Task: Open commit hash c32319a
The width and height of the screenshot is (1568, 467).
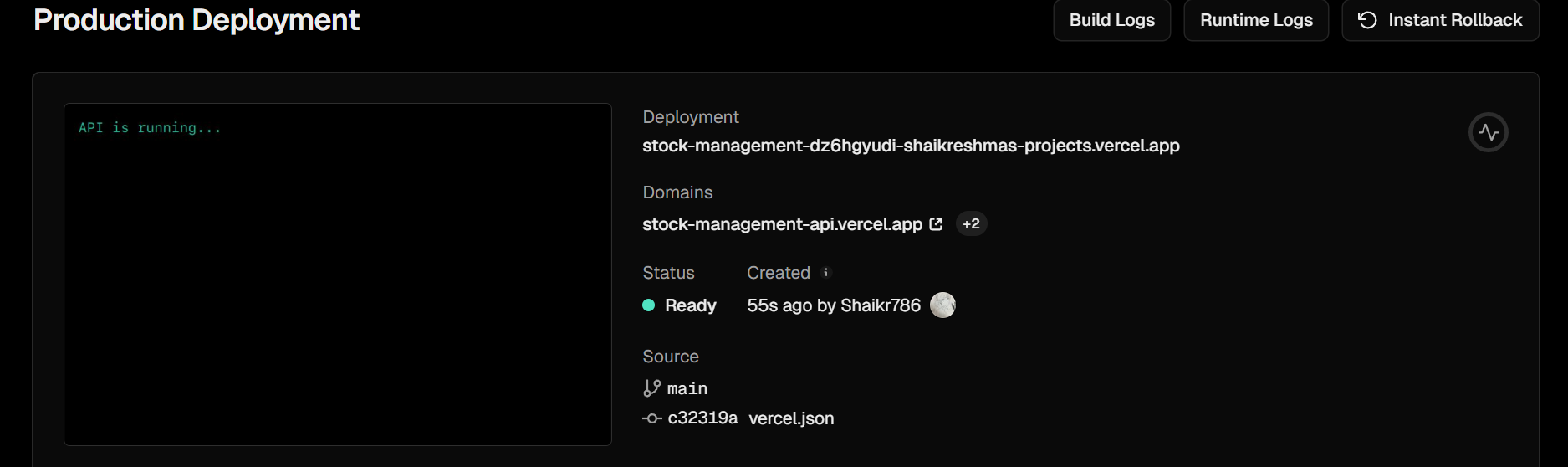Action: 702,418
